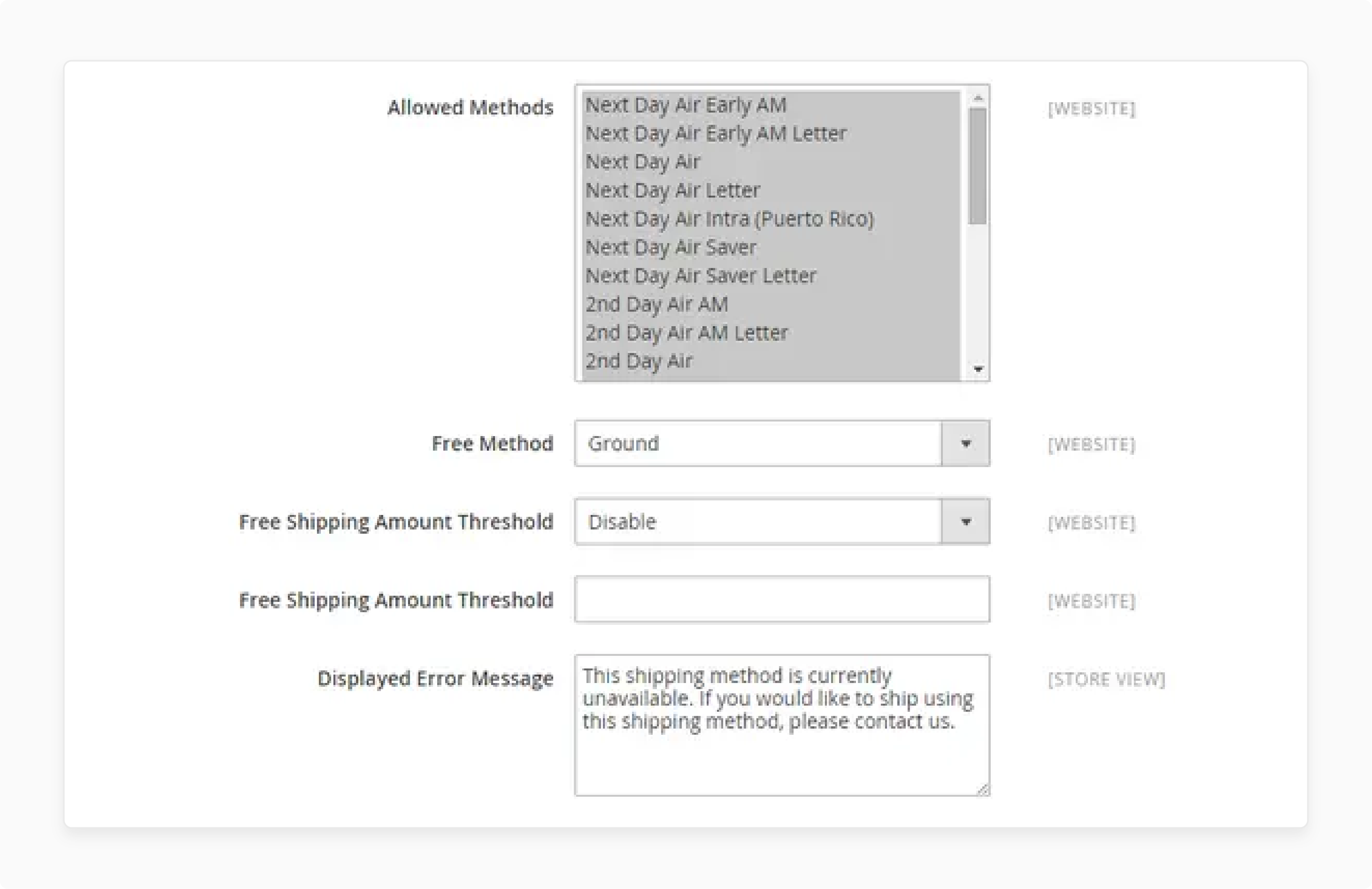Click the Allowed Methods scrollbar up arrow

pos(978,98)
